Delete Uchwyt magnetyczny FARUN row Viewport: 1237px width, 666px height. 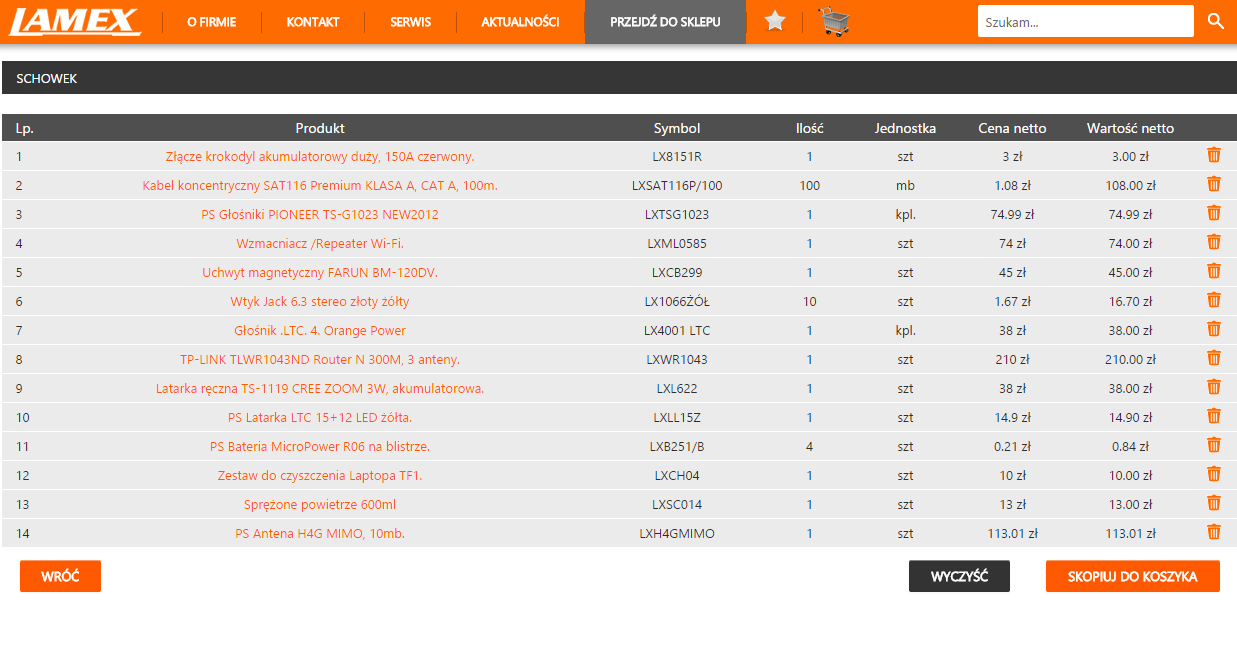pyautogui.click(x=1214, y=271)
